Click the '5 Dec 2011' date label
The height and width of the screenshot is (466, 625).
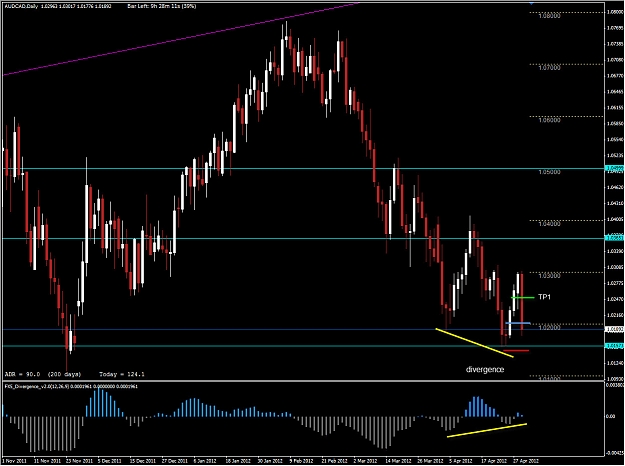coord(110,460)
